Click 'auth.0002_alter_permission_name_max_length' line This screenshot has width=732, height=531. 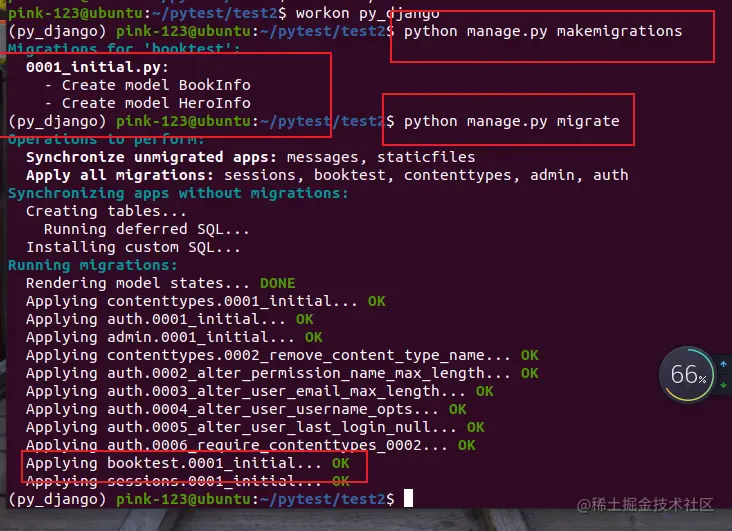click(x=282, y=373)
